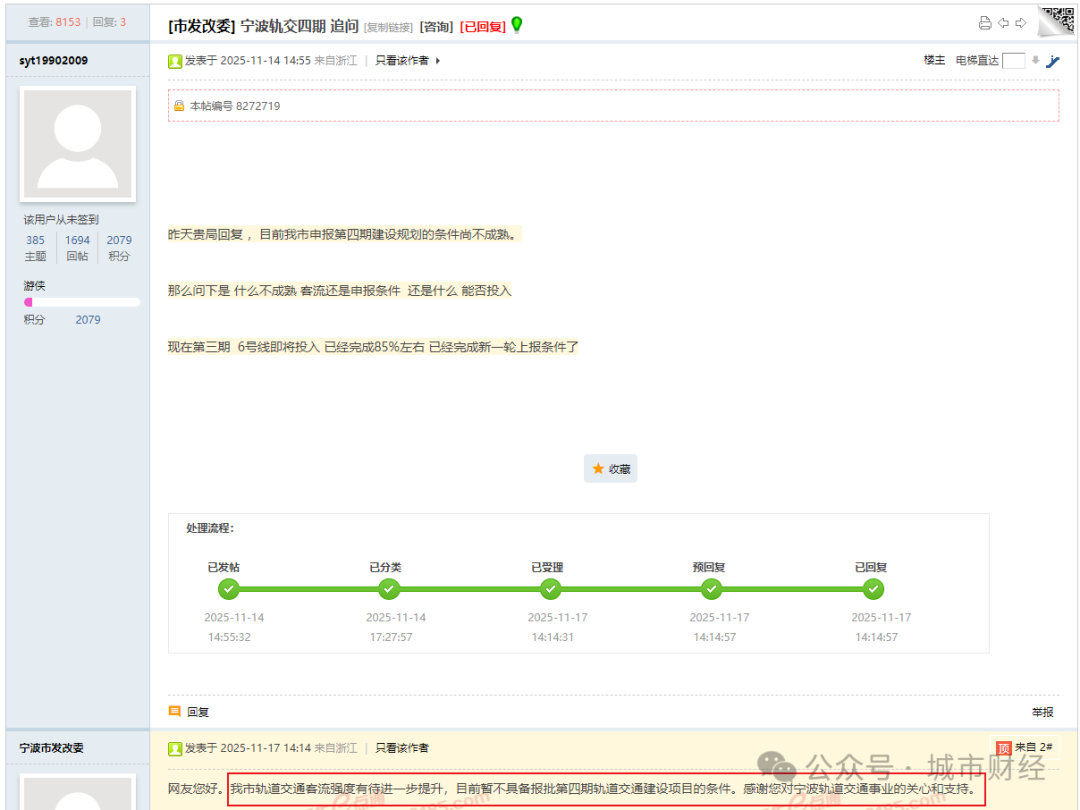The width and height of the screenshot is (1080, 810).
Task: Go to next thread arrow icon
Action: point(1021,23)
